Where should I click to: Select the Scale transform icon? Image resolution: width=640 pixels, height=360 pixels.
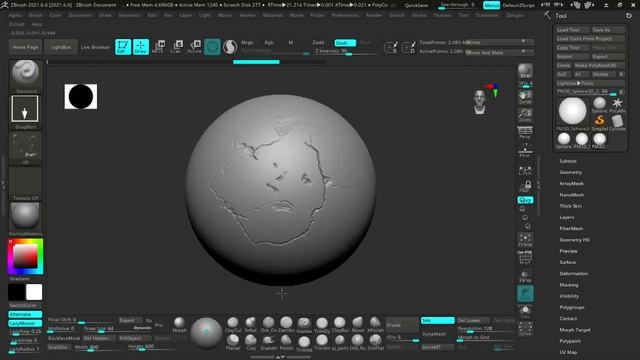[x=177, y=47]
